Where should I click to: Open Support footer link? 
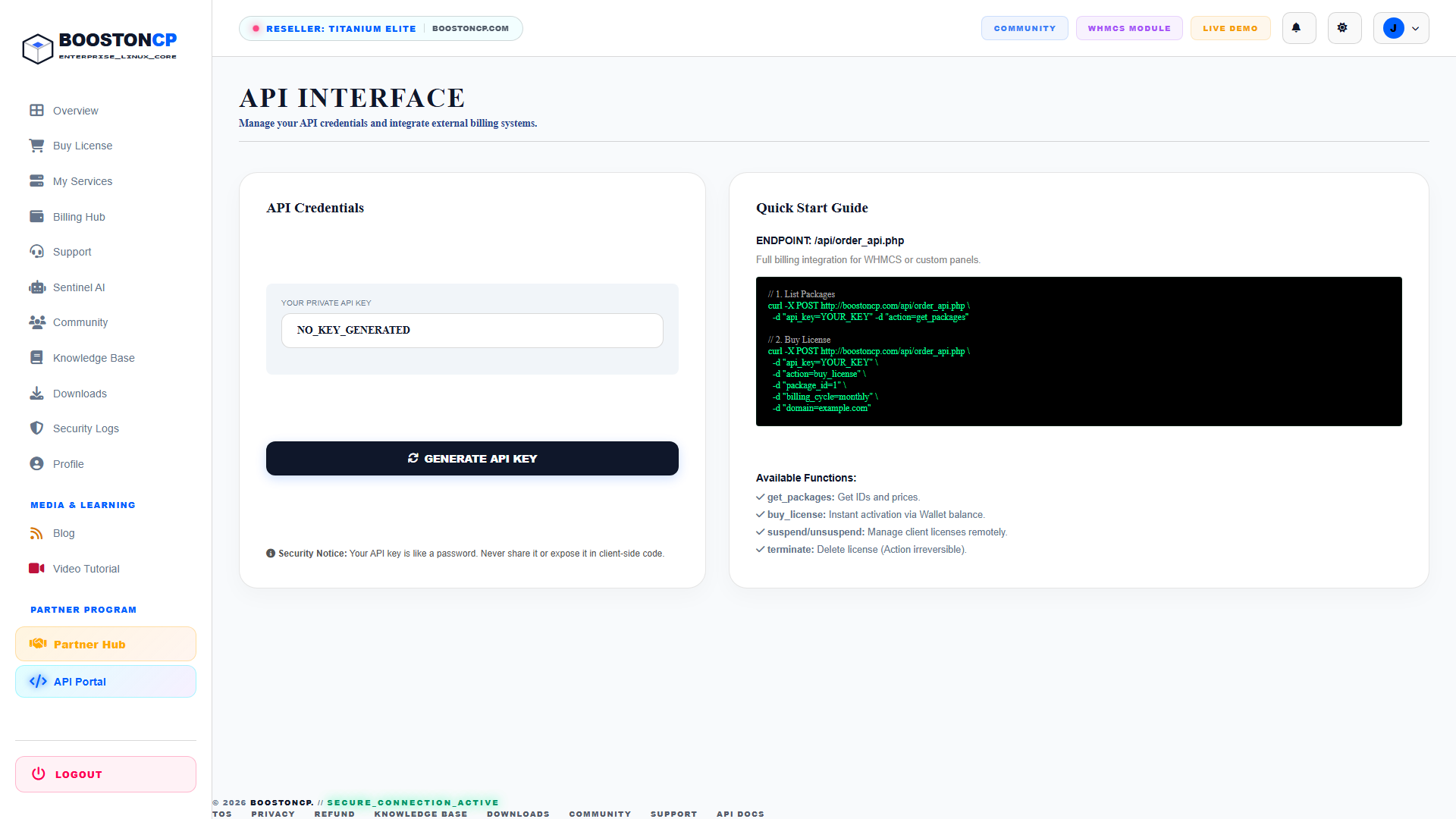coord(673,814)
